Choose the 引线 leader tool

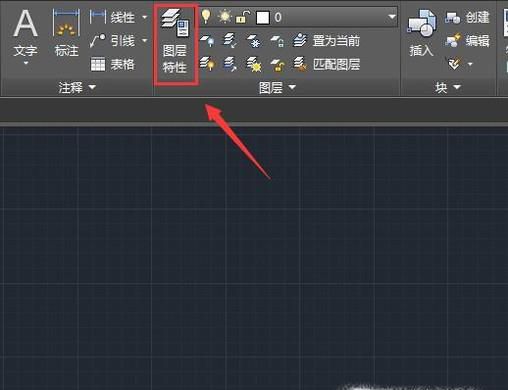coord(112,41)
